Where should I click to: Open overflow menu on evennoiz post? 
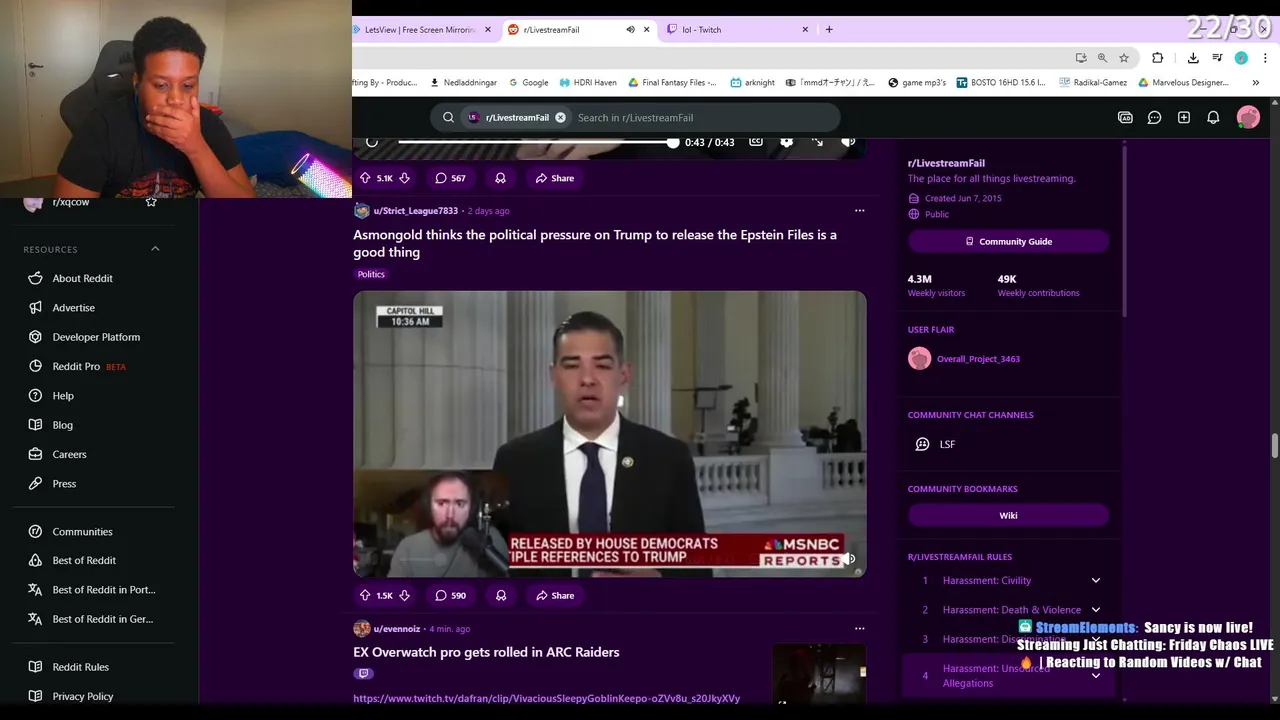(x=859, y=628)
